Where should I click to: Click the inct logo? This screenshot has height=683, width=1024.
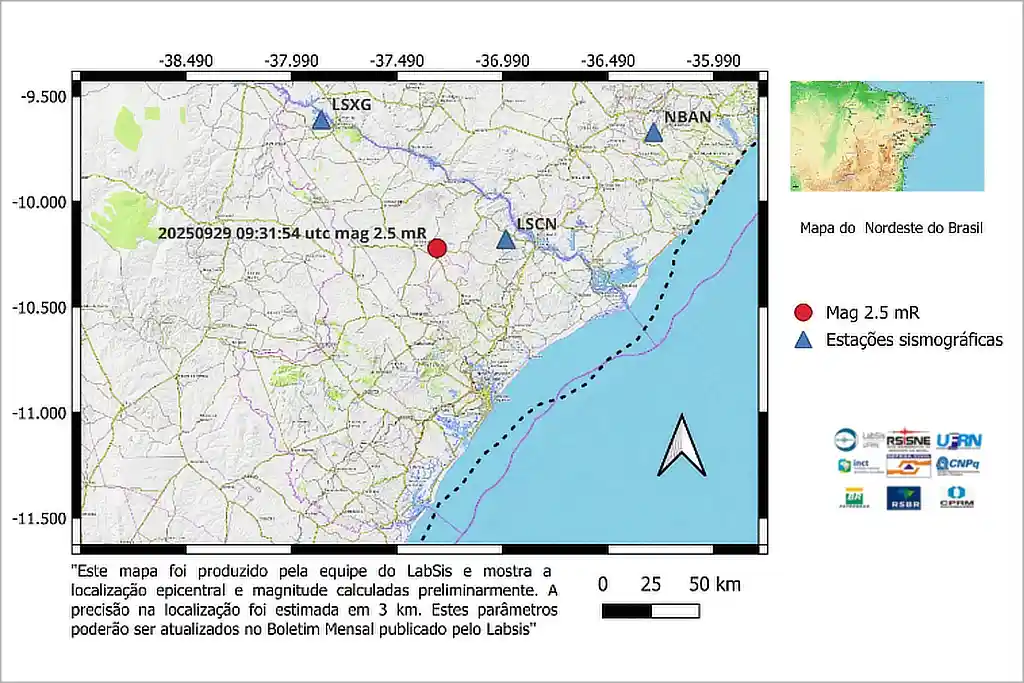853,466
